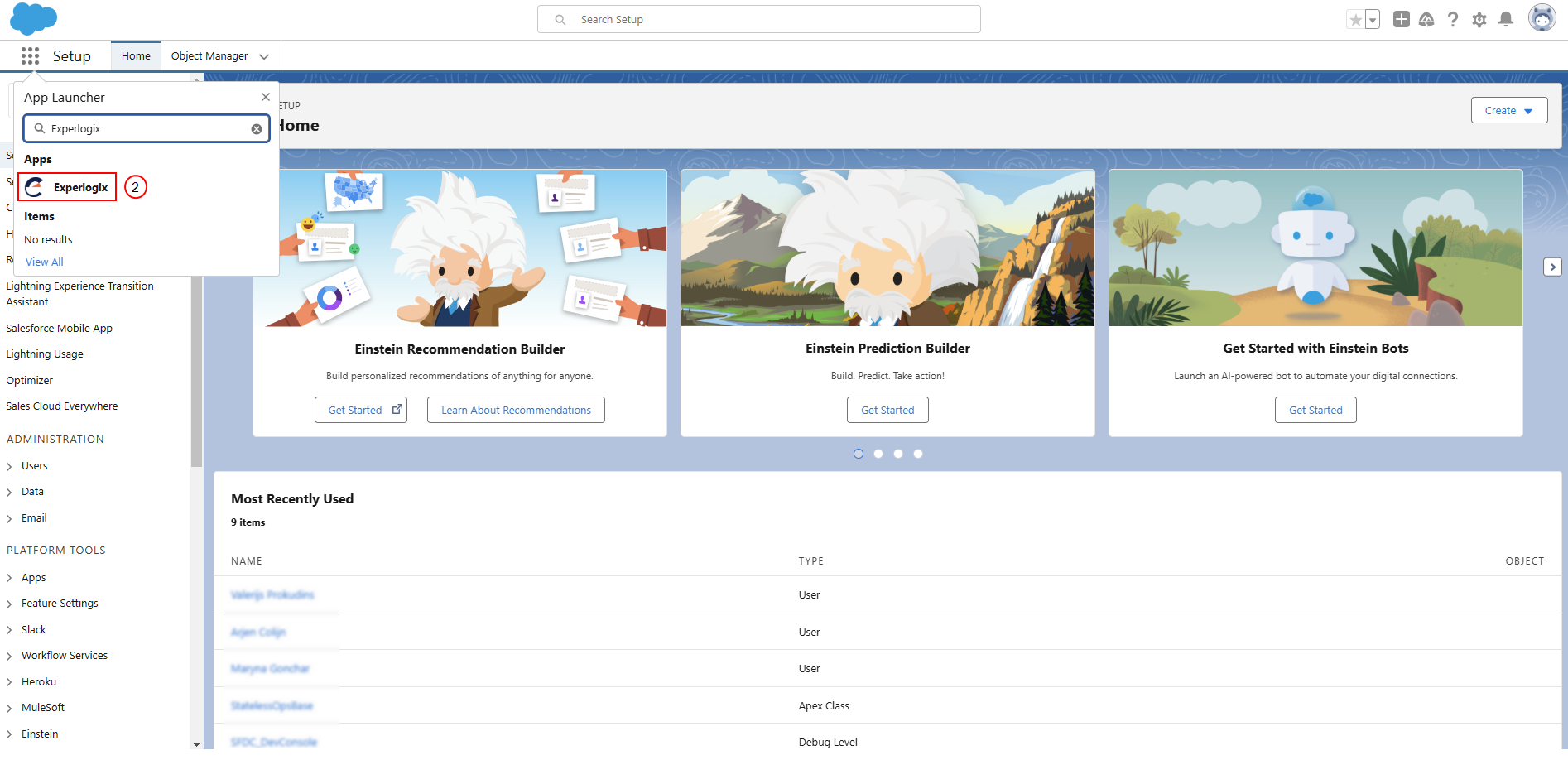Click Get Started under Einstein Prediction Builder
Image resolution: width=1568 pixels, height=760 pixels.
[x=887, y=410]
